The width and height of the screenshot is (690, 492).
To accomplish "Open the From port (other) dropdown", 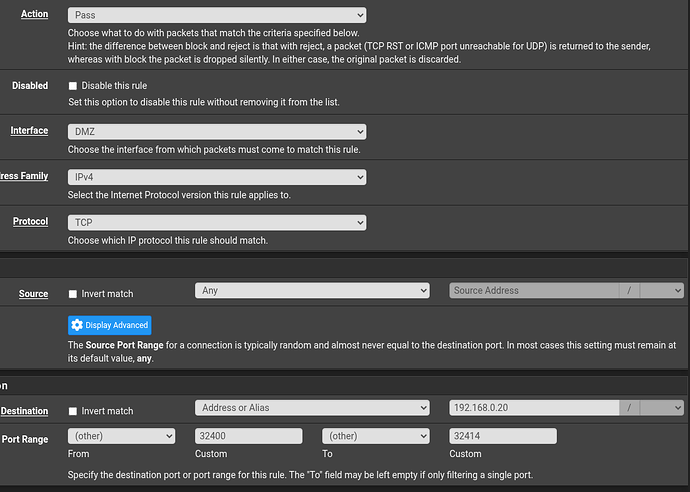I will pos(121,436).
